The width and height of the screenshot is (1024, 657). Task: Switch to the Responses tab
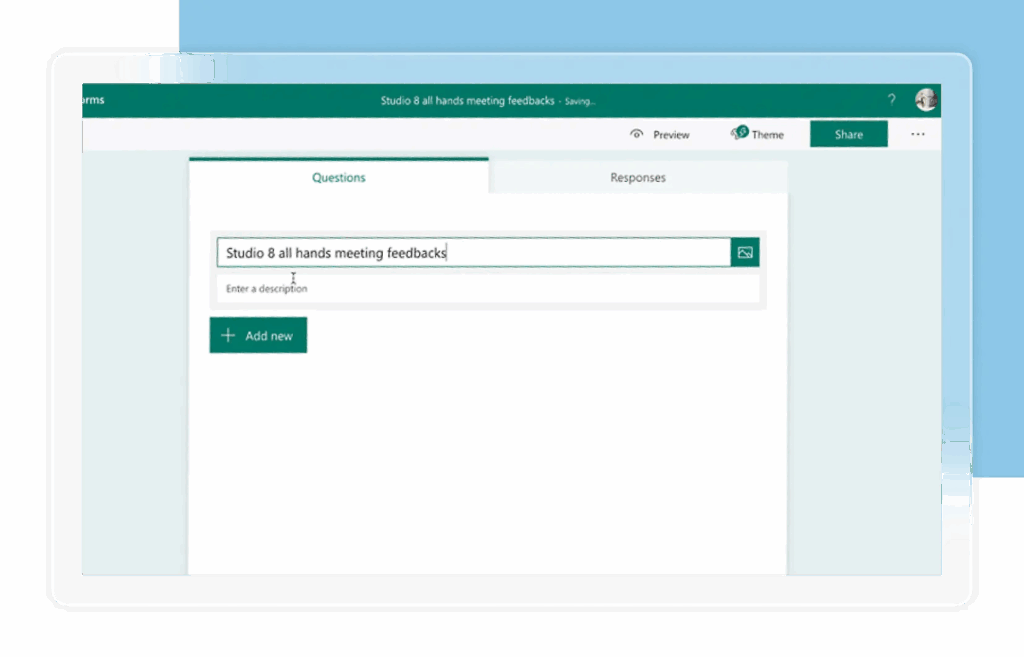(638, 178)
